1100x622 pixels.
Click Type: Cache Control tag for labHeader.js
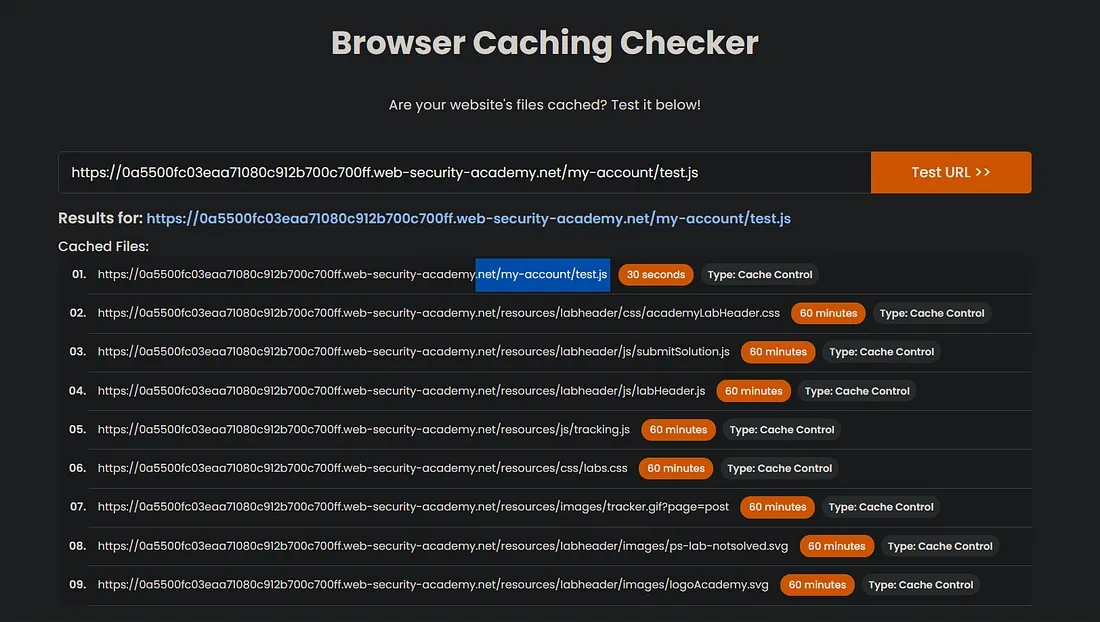(x=857, y=391)
